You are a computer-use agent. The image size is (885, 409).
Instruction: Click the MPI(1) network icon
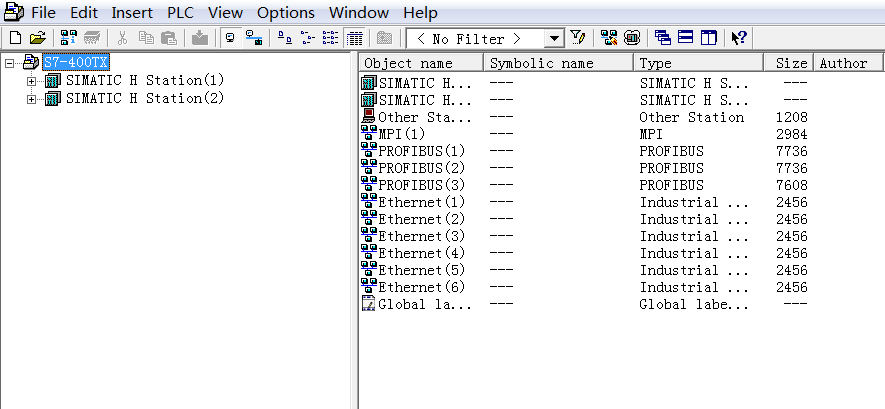tap(369, 134)
